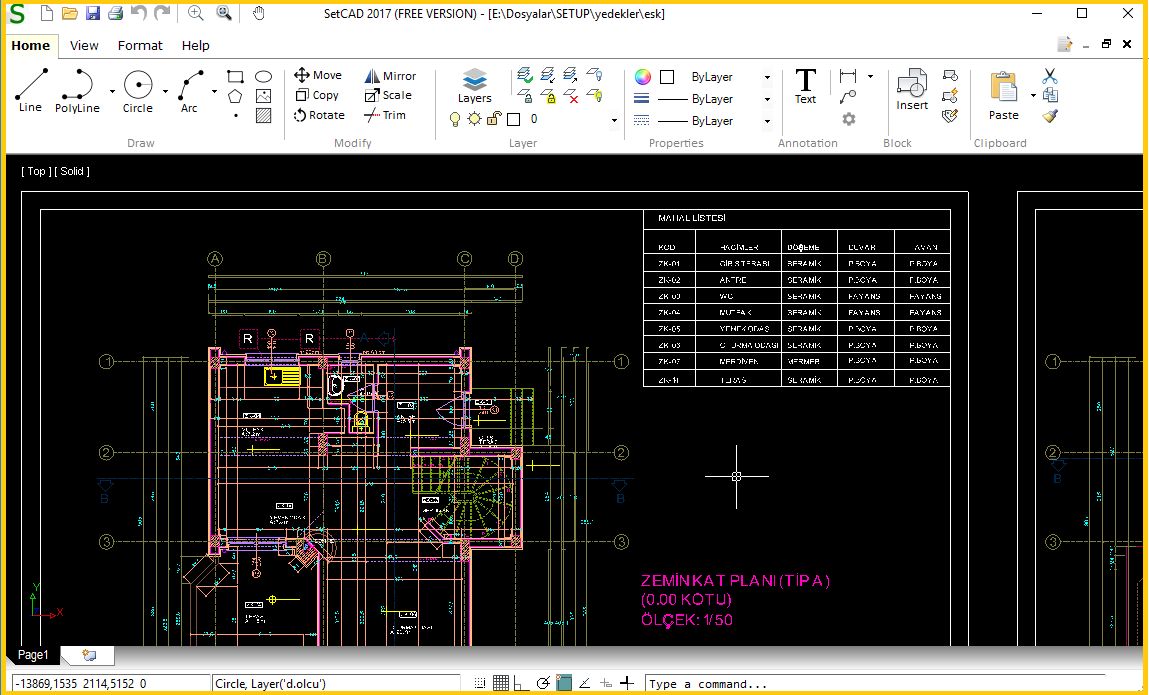Toggle the layer light bulb visibility

[455, 118]
